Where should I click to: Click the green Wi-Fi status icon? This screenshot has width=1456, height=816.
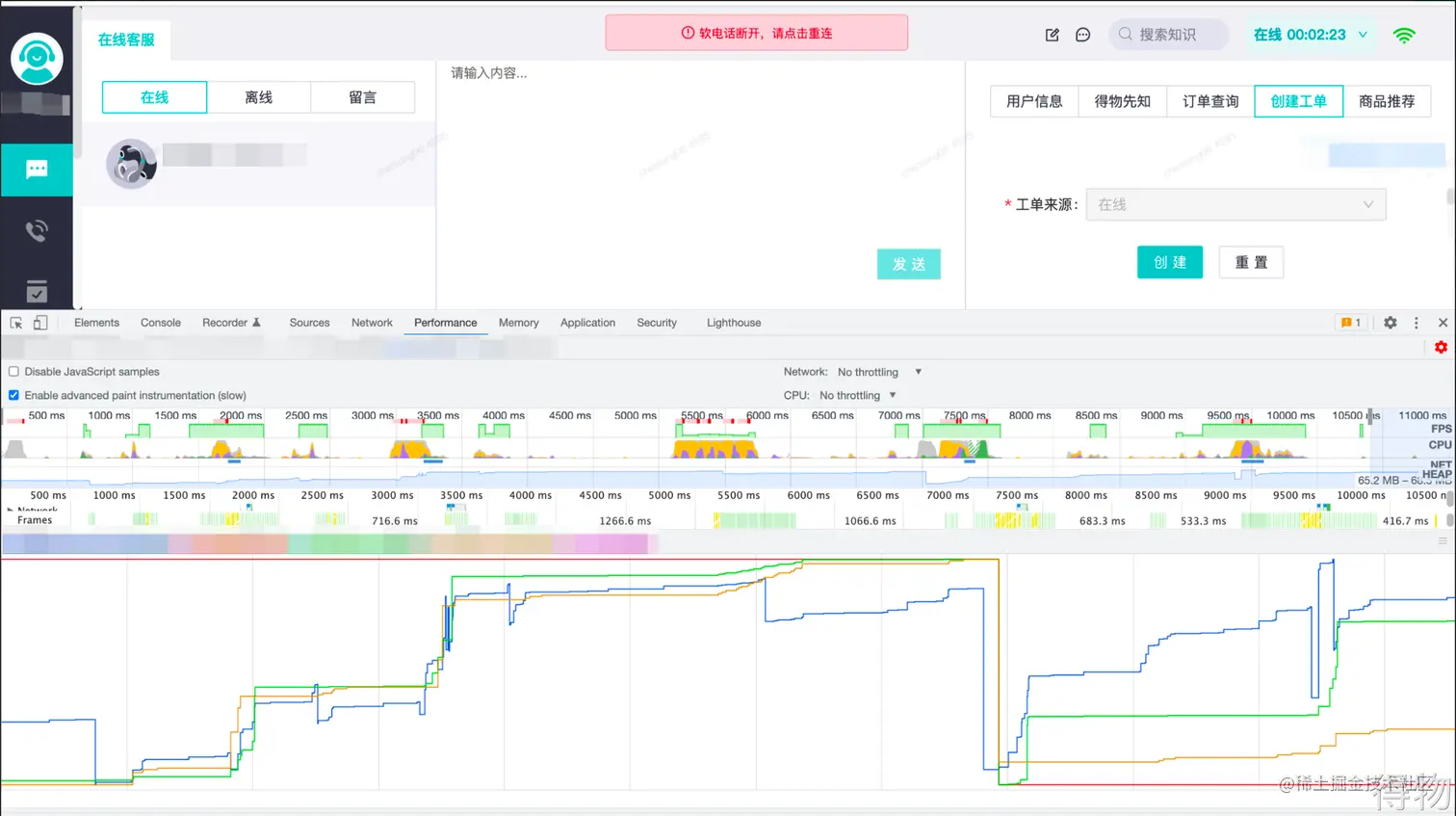pyautogui.click(x=1404, y=35)
